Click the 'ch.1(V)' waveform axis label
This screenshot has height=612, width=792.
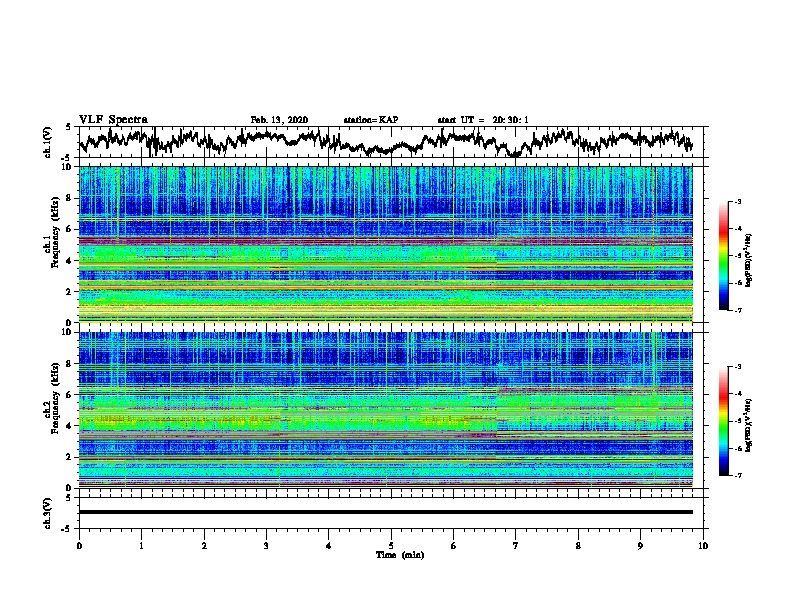48,142
